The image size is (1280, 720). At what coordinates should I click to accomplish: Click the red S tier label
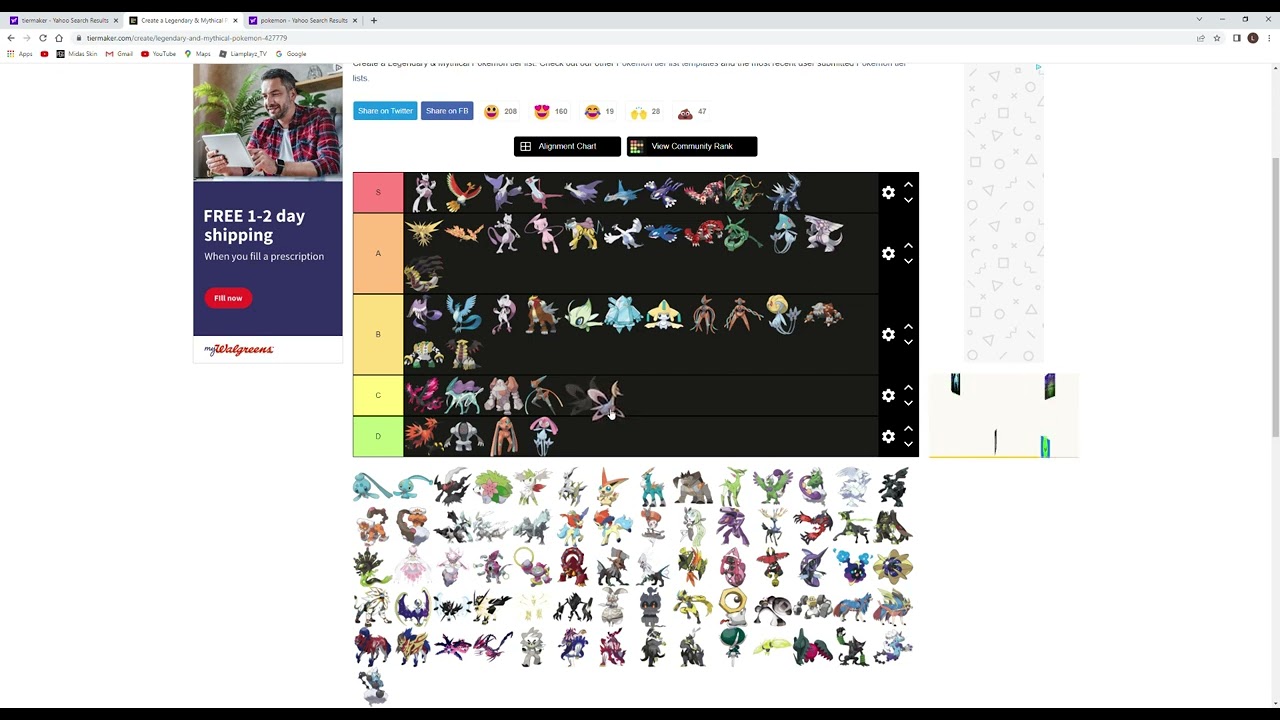click(378, 192)
